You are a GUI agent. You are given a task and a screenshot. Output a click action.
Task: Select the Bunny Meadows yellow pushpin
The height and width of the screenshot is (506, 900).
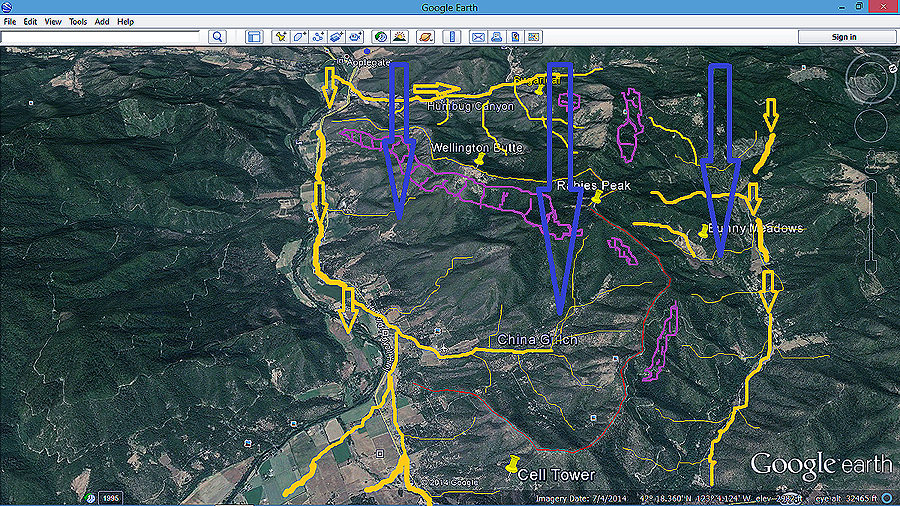(703, 231)
